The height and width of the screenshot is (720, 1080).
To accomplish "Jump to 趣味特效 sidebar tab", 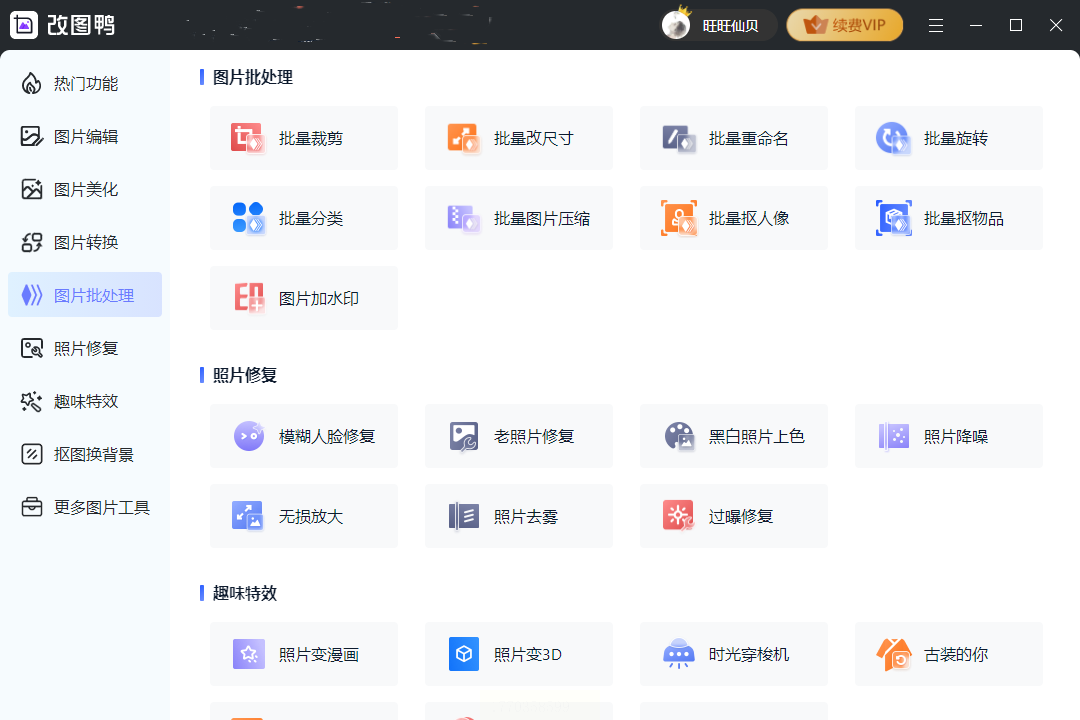I will [x=85, y=401].
